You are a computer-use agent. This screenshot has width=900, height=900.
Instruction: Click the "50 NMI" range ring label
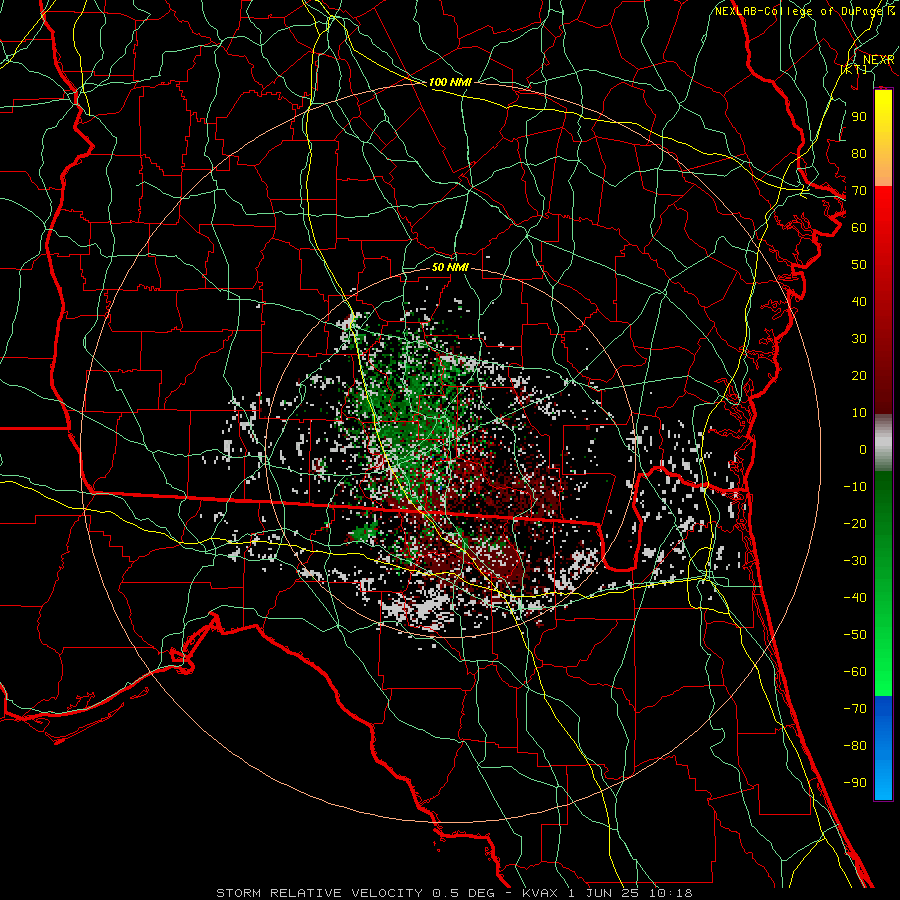450,267
